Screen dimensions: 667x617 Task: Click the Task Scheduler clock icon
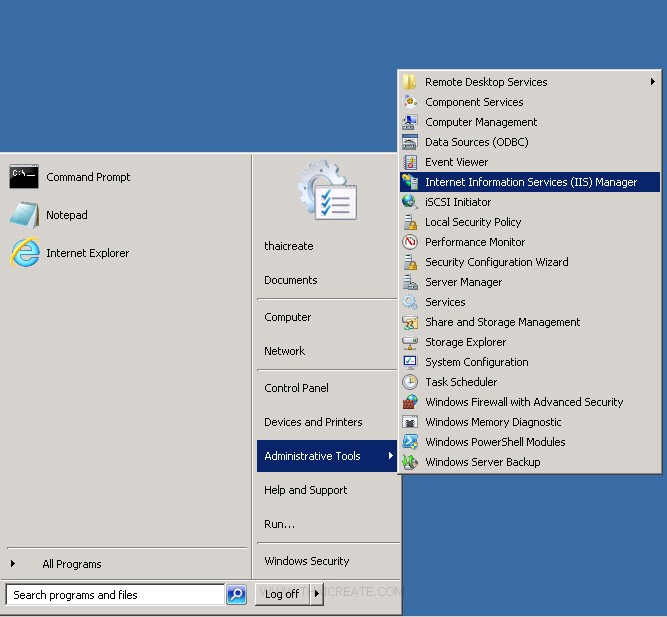click(410, 382)
